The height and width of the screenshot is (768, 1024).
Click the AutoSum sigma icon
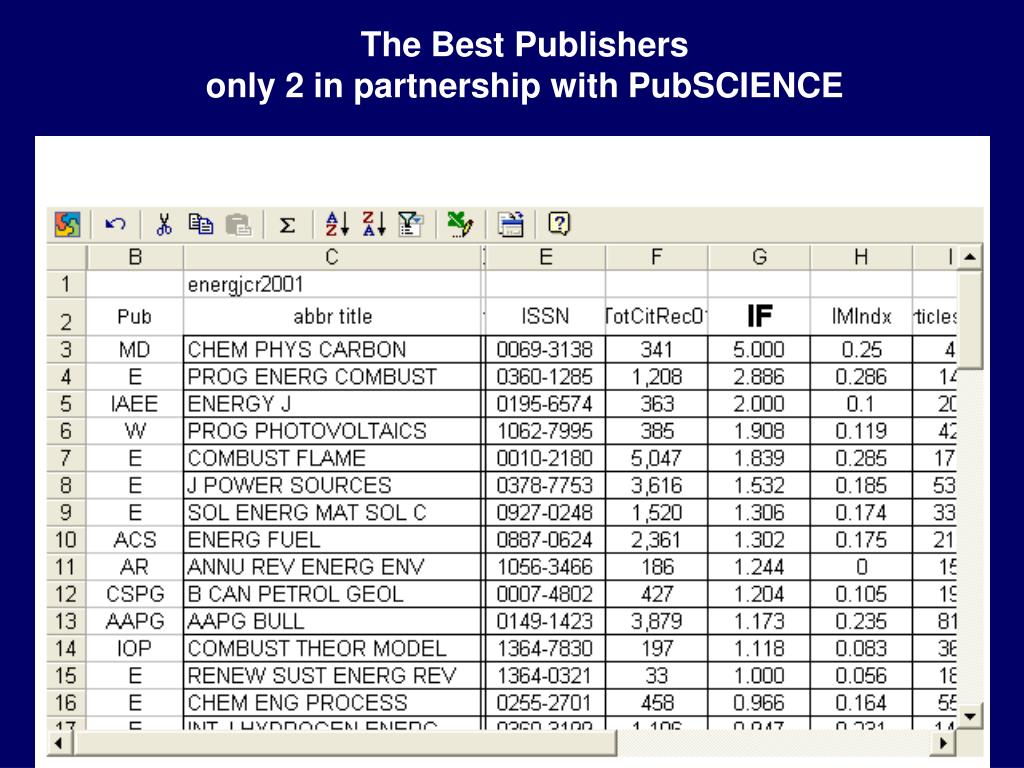(287, 225)
